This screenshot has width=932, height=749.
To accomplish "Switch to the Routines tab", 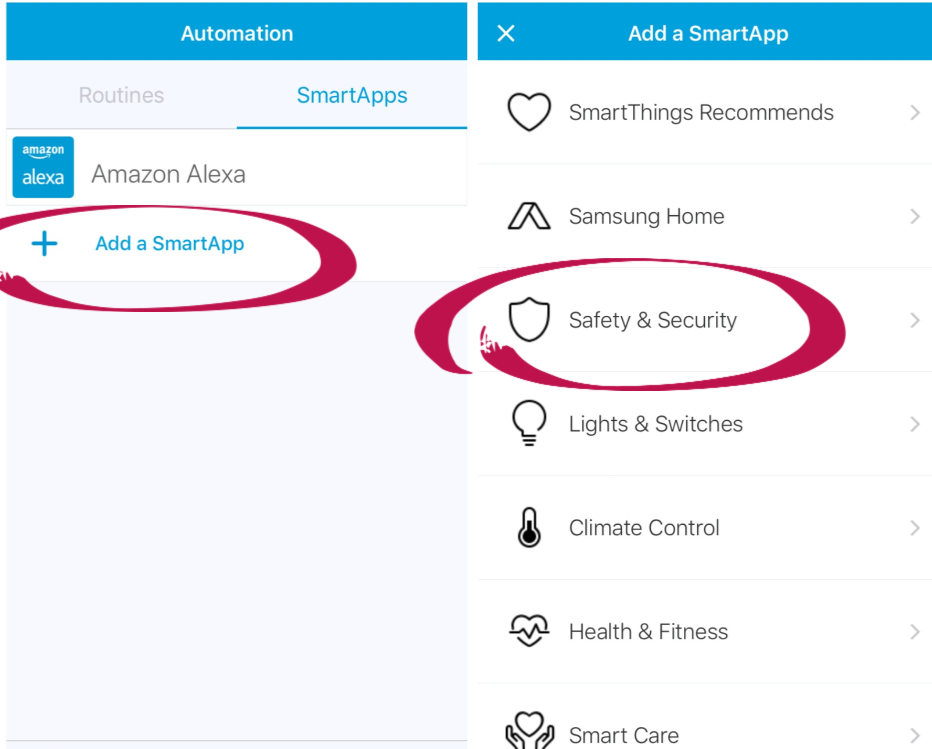I will point(121,96).
